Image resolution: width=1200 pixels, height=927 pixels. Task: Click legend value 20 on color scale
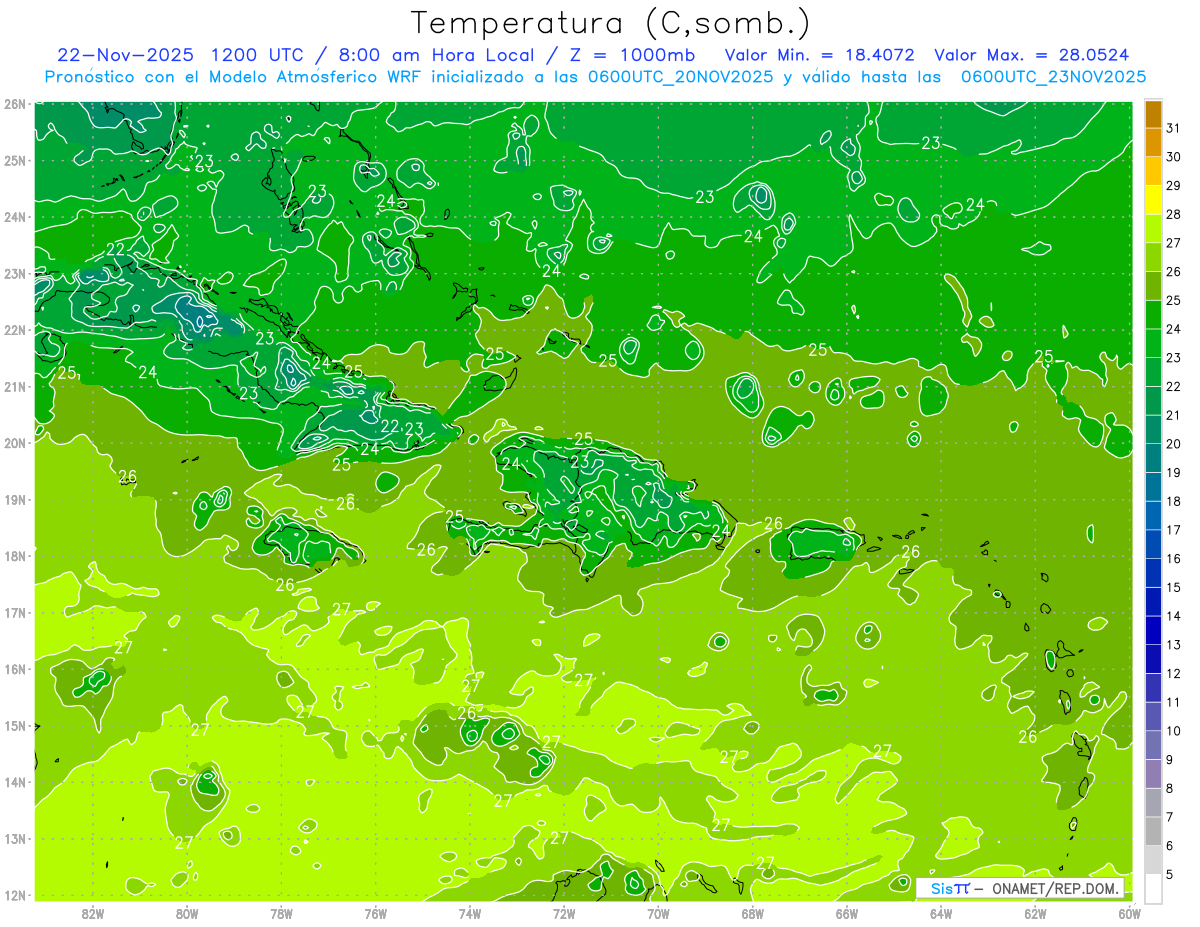pyautogui.click(x=1173, y=444)
